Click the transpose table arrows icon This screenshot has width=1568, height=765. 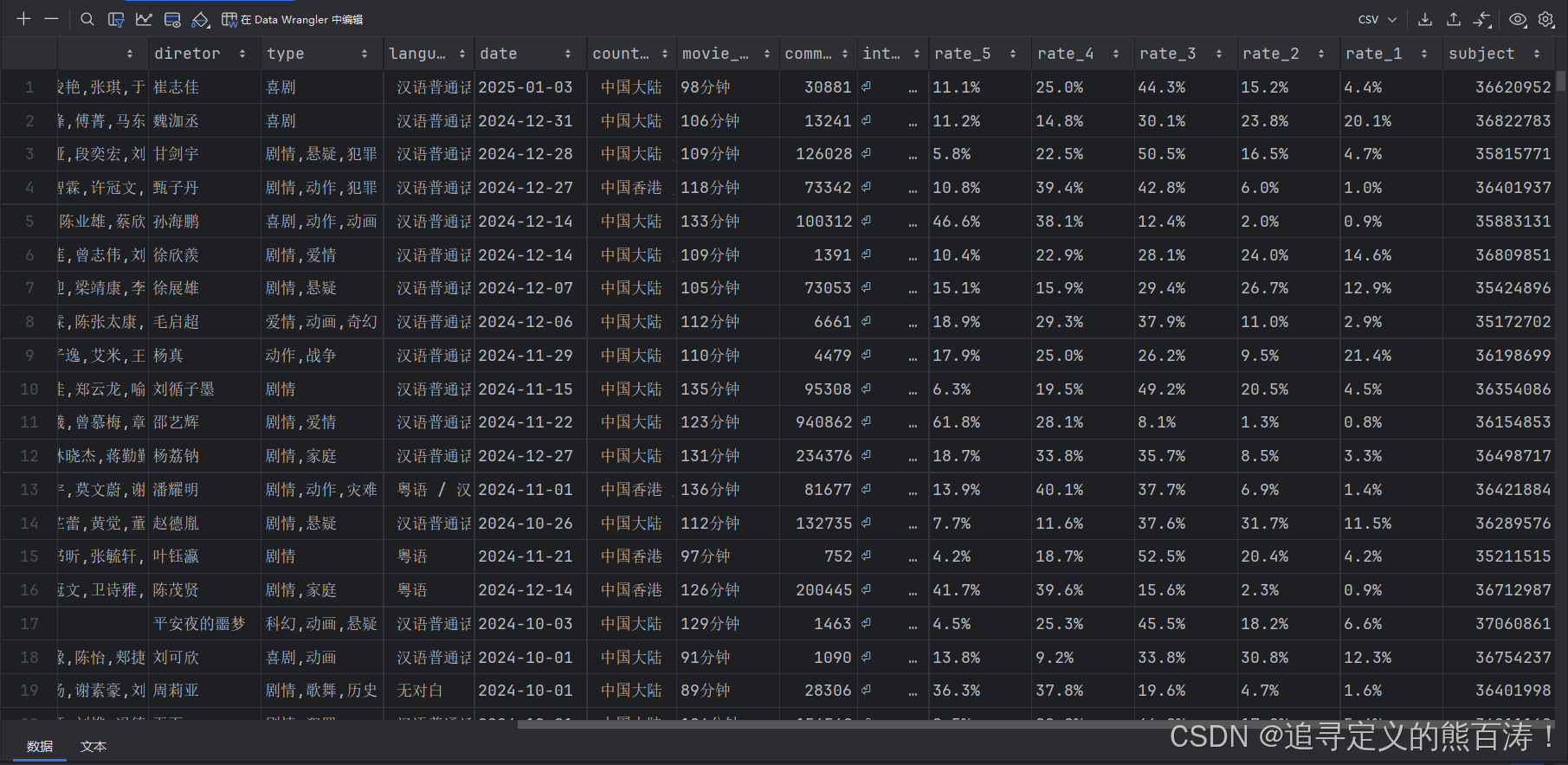tap(1482, 19)
